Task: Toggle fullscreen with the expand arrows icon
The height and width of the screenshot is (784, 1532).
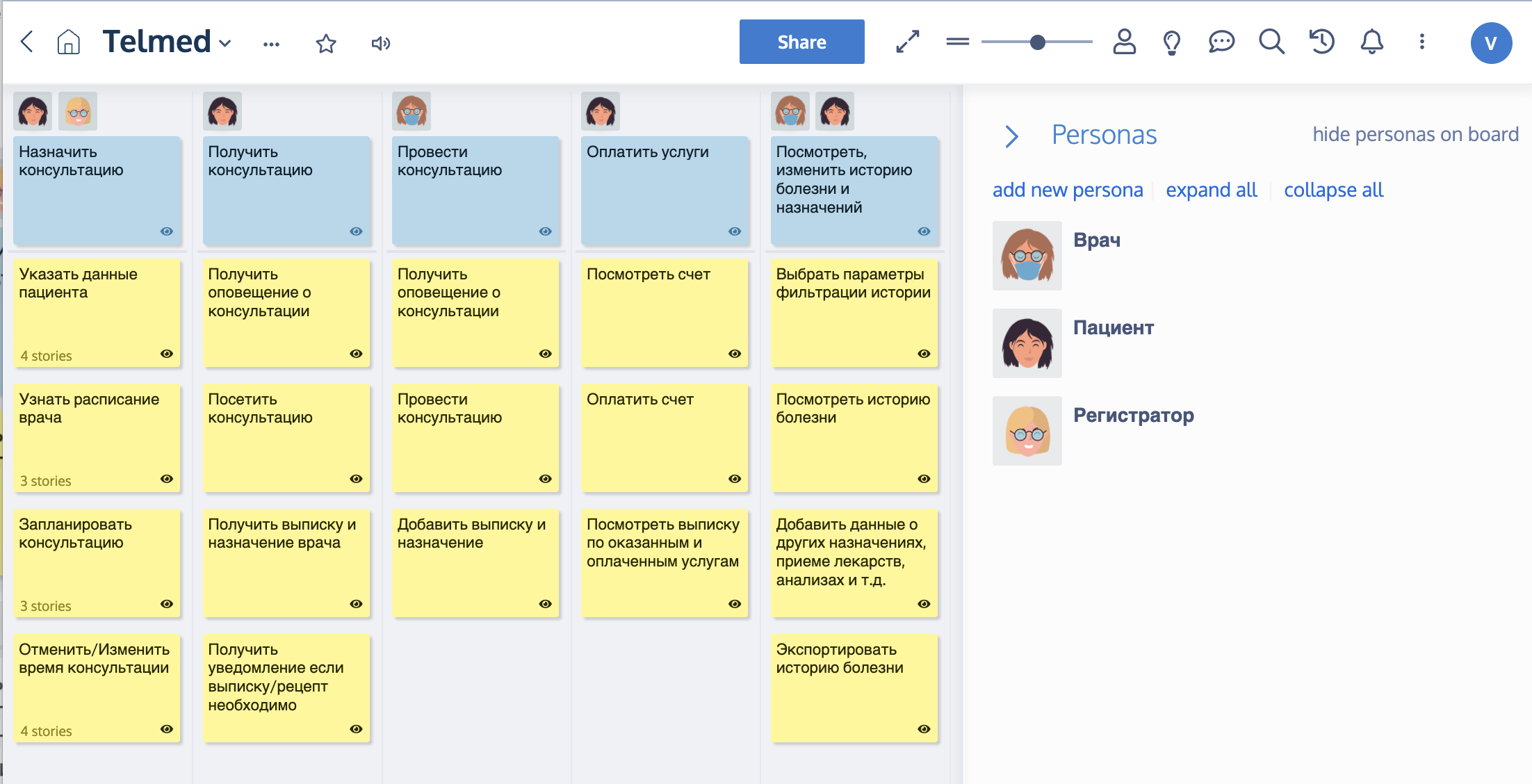Action: pyautogui.click(x=908, y=42)
